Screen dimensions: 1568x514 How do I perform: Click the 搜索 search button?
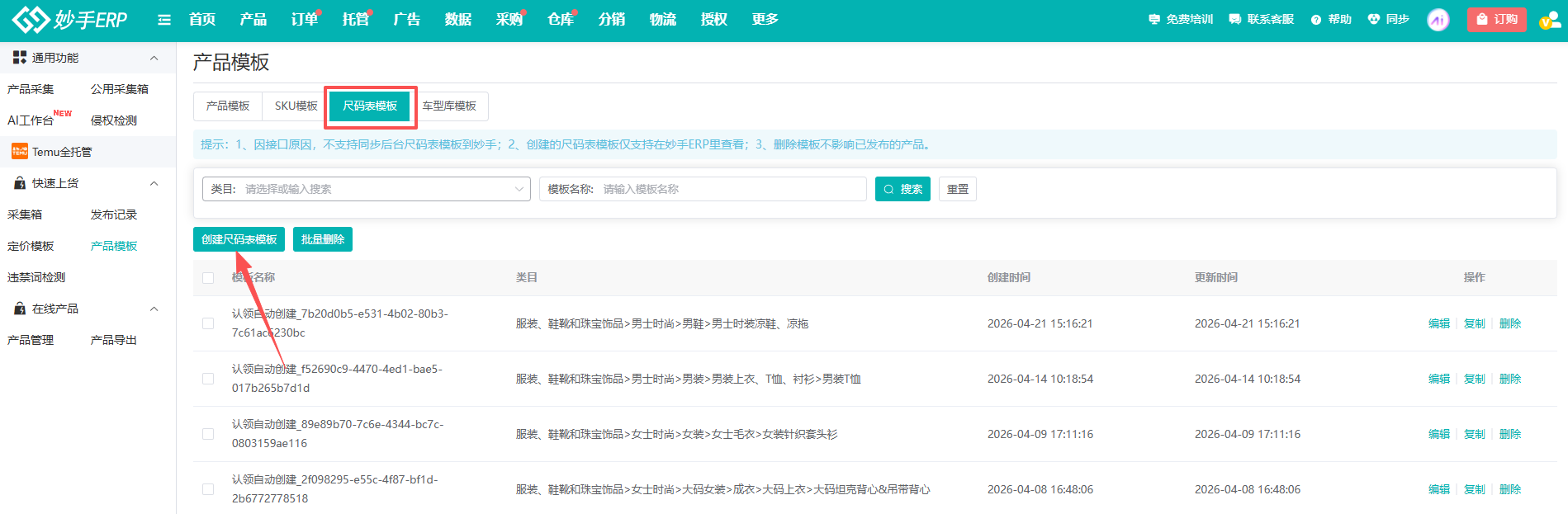[x=902, y=189]
